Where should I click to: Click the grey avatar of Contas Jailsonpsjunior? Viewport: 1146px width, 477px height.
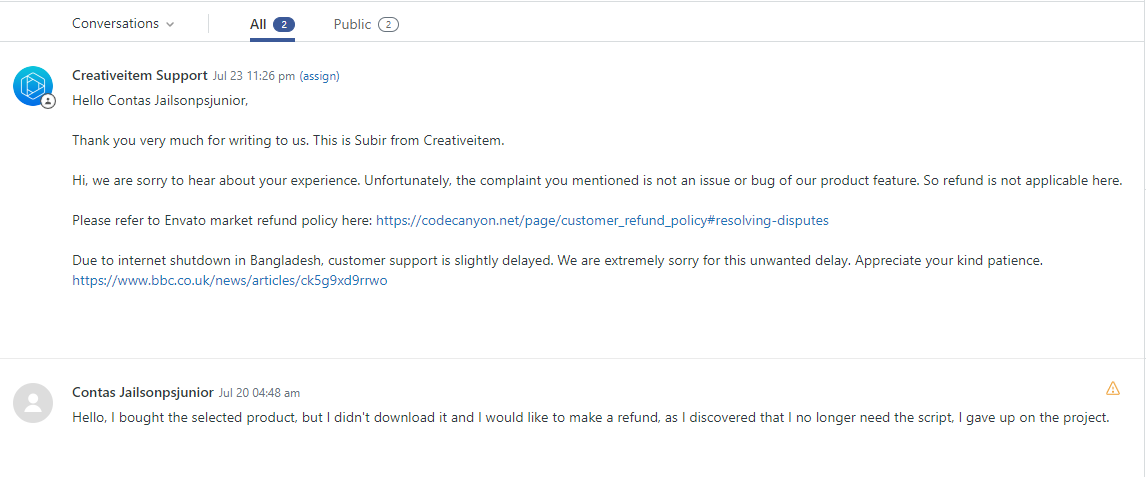click(33, 403)
